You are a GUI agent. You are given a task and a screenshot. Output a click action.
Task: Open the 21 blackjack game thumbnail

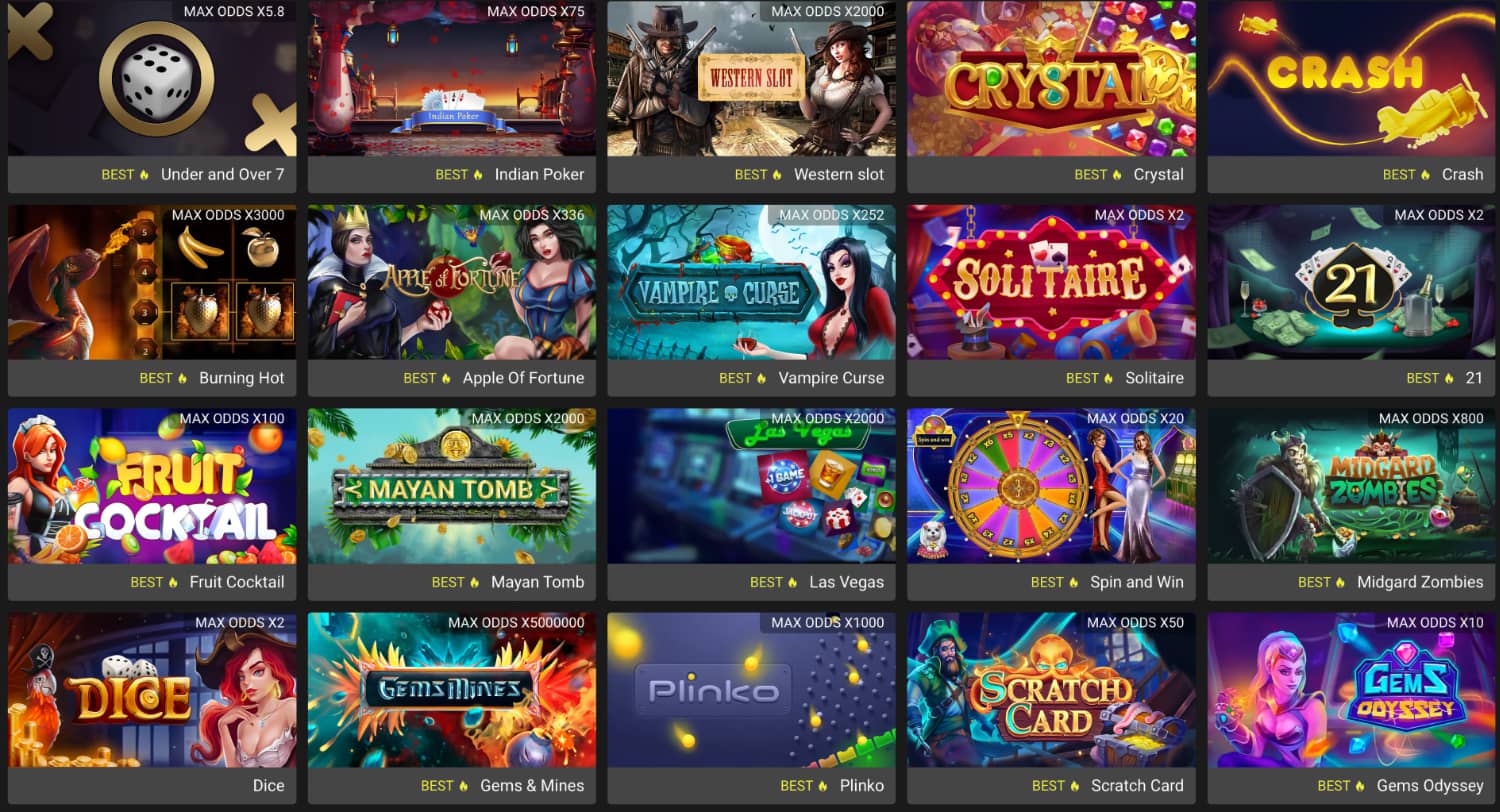1352,282
